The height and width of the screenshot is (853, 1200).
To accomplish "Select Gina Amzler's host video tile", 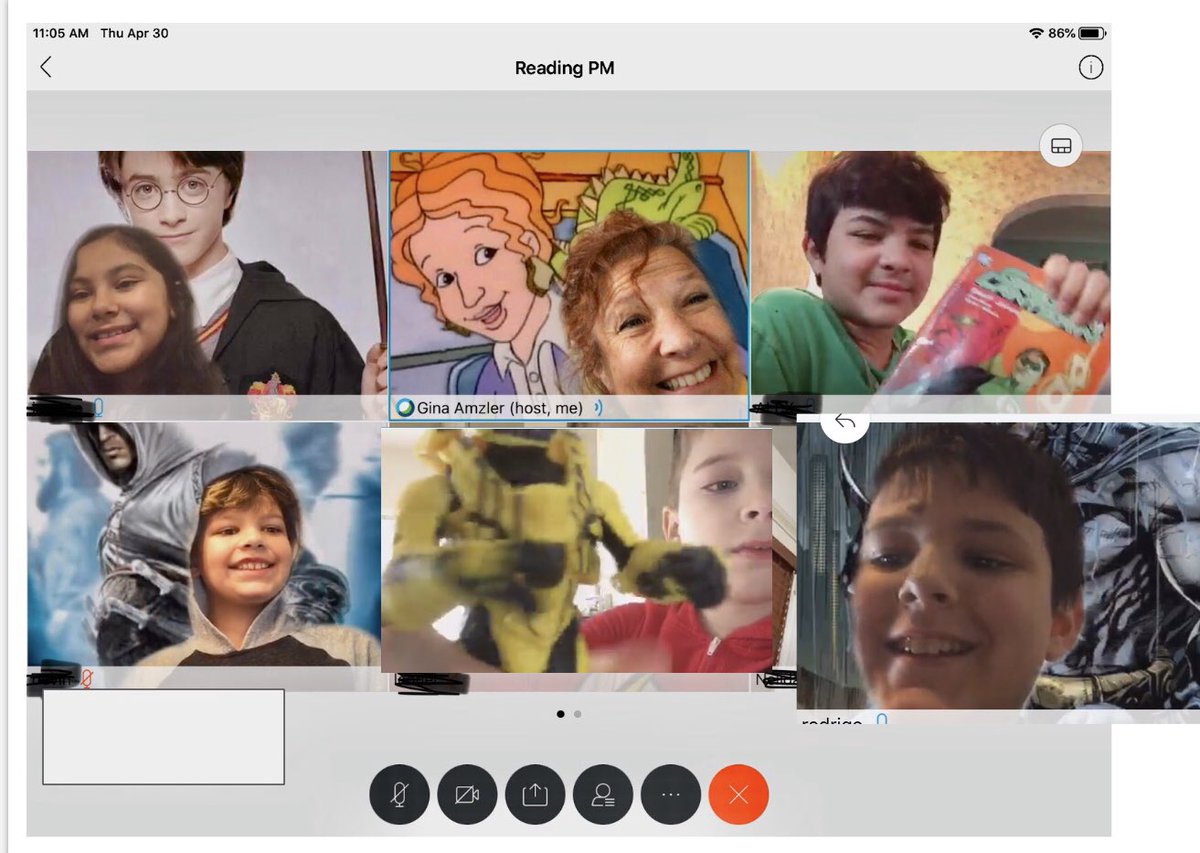I will tap(568, 285).
